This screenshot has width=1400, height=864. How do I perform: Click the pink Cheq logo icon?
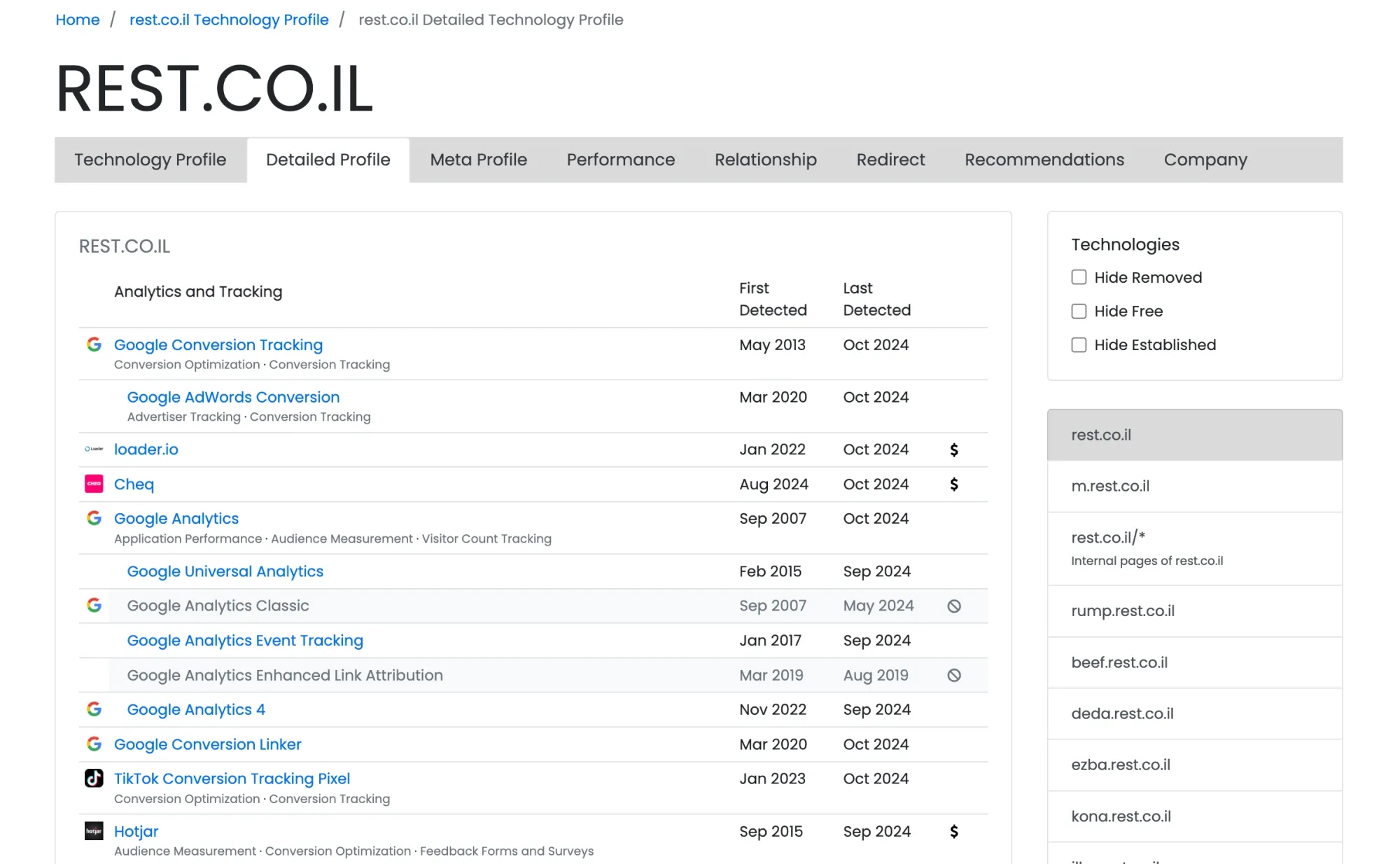pos(94,484)
